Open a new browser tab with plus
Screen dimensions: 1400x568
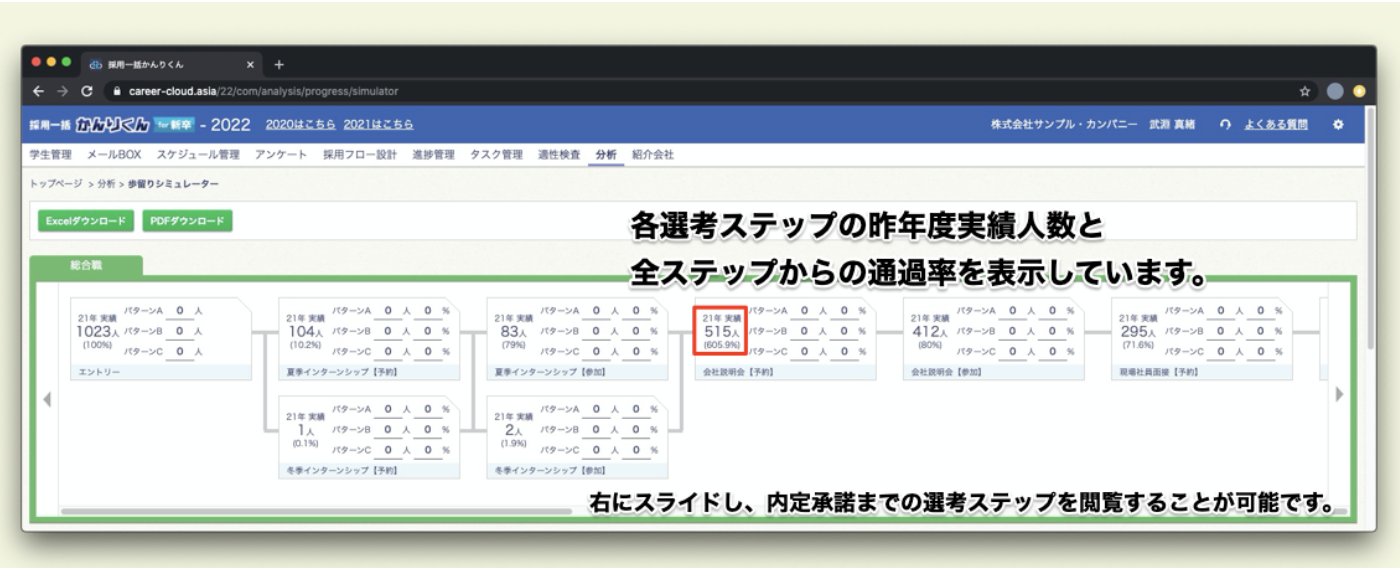pos(279,65)
